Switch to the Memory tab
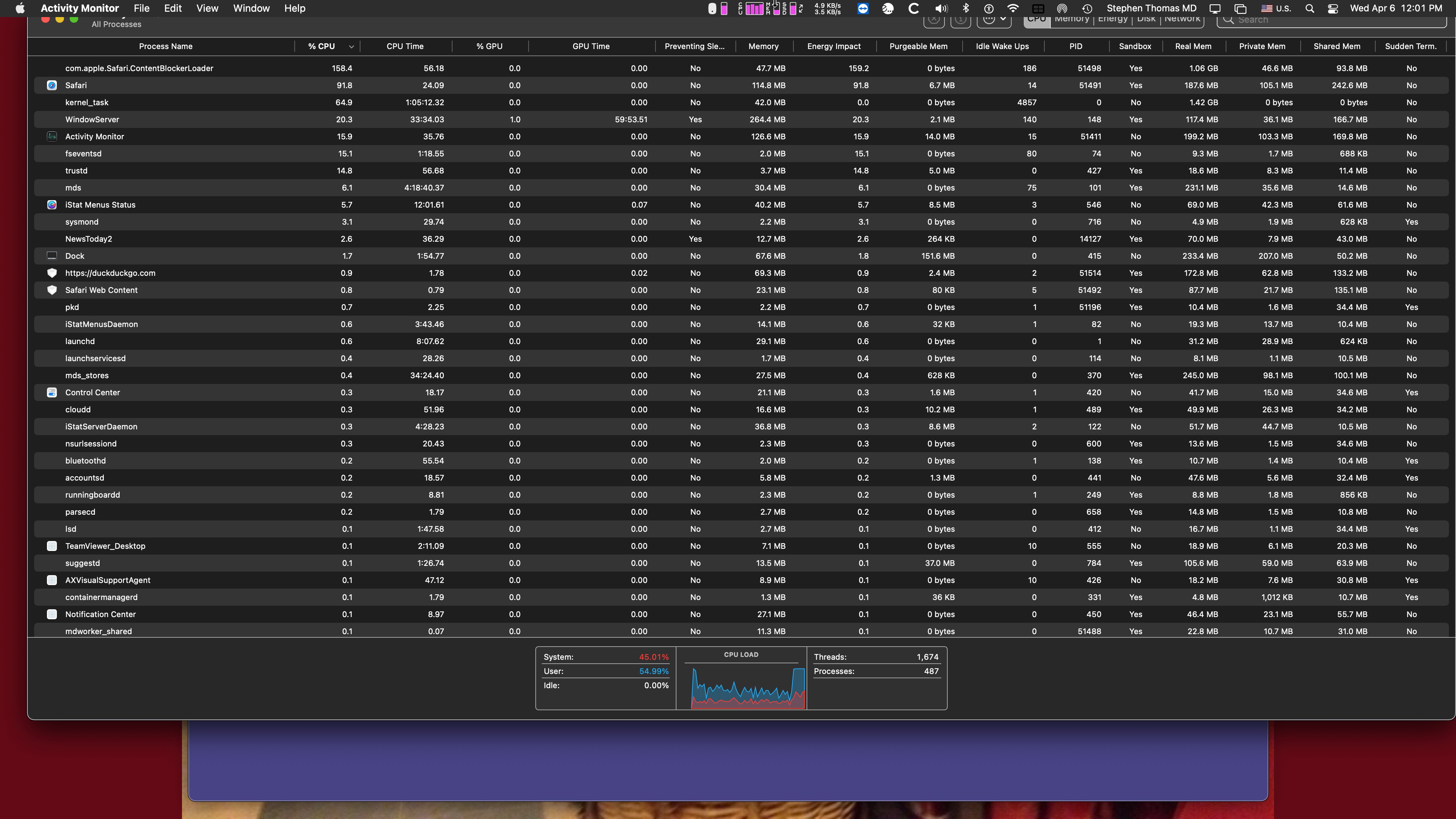This screenshot has height=819, width=1456. (x=1072, y=20)
